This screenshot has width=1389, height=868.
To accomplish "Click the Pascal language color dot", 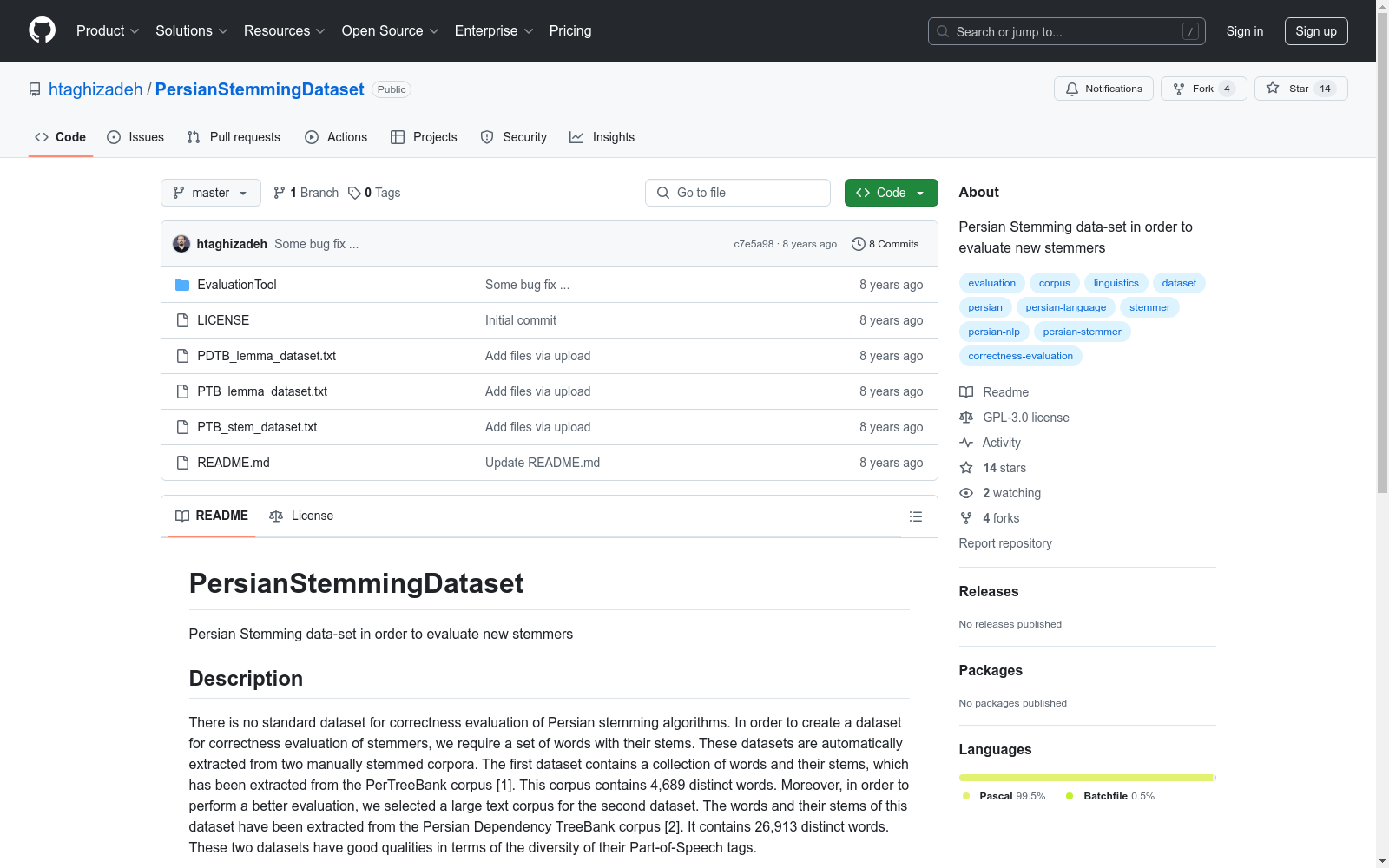I will click(x=966, y=796).
